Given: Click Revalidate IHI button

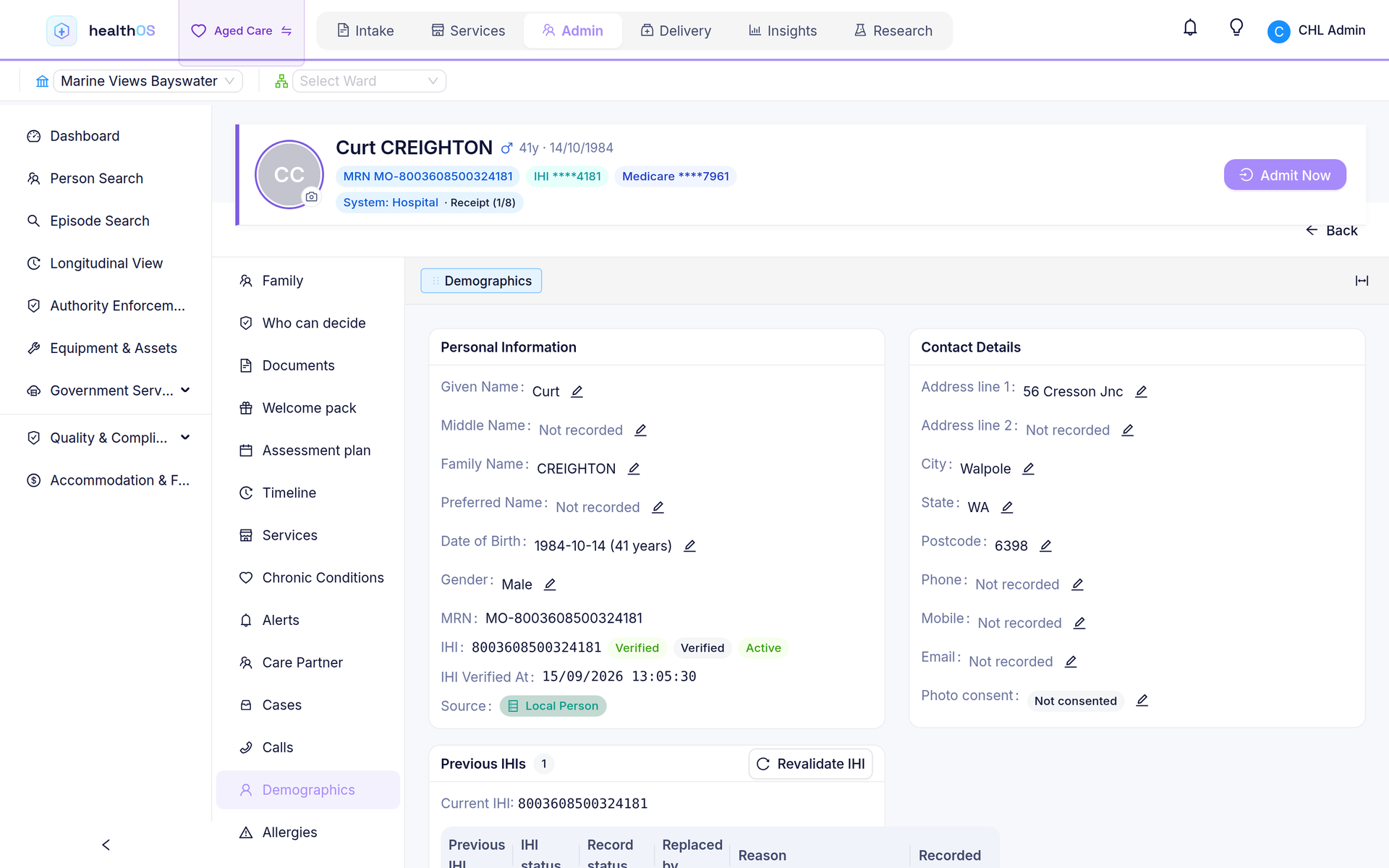Looking at the screenshot, I should (810, 764).
